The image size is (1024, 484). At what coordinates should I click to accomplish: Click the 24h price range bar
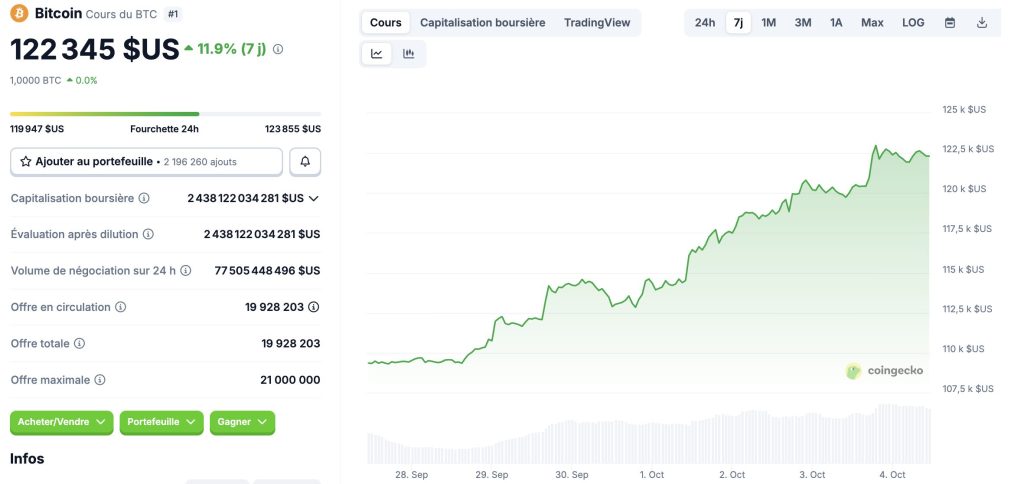click(x=165, y=114)
